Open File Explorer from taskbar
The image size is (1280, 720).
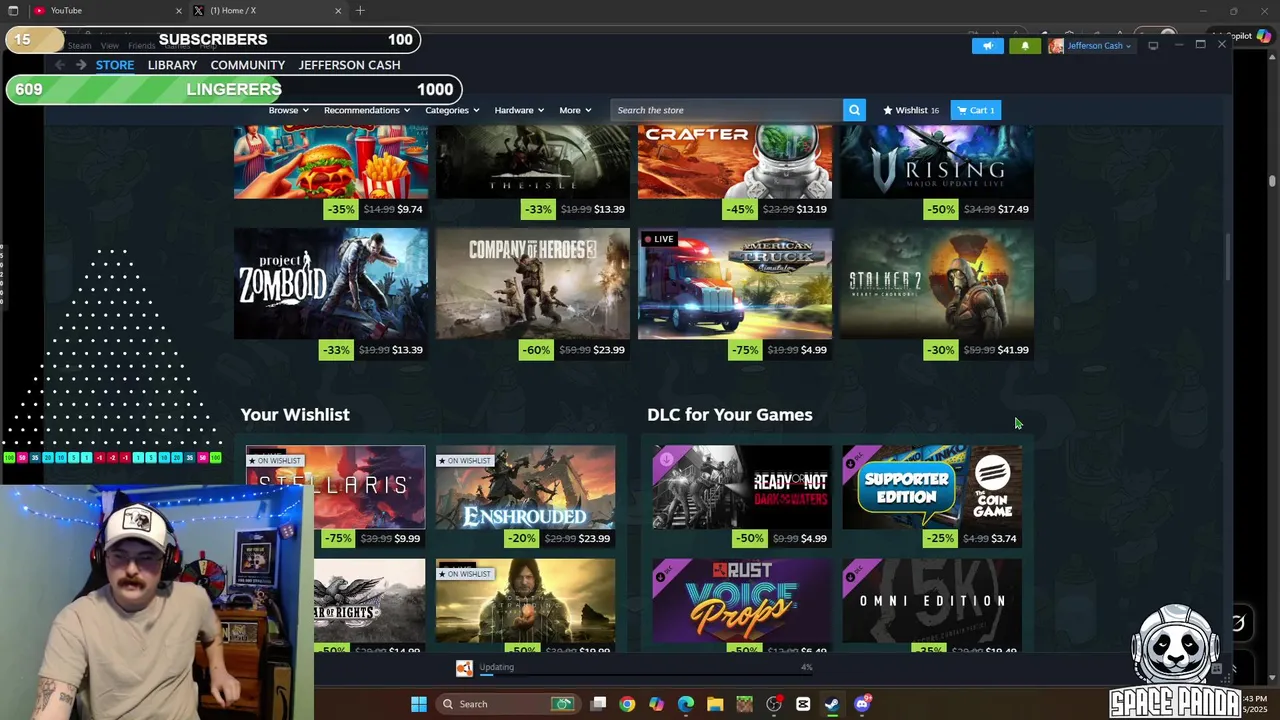coord(715,704)
